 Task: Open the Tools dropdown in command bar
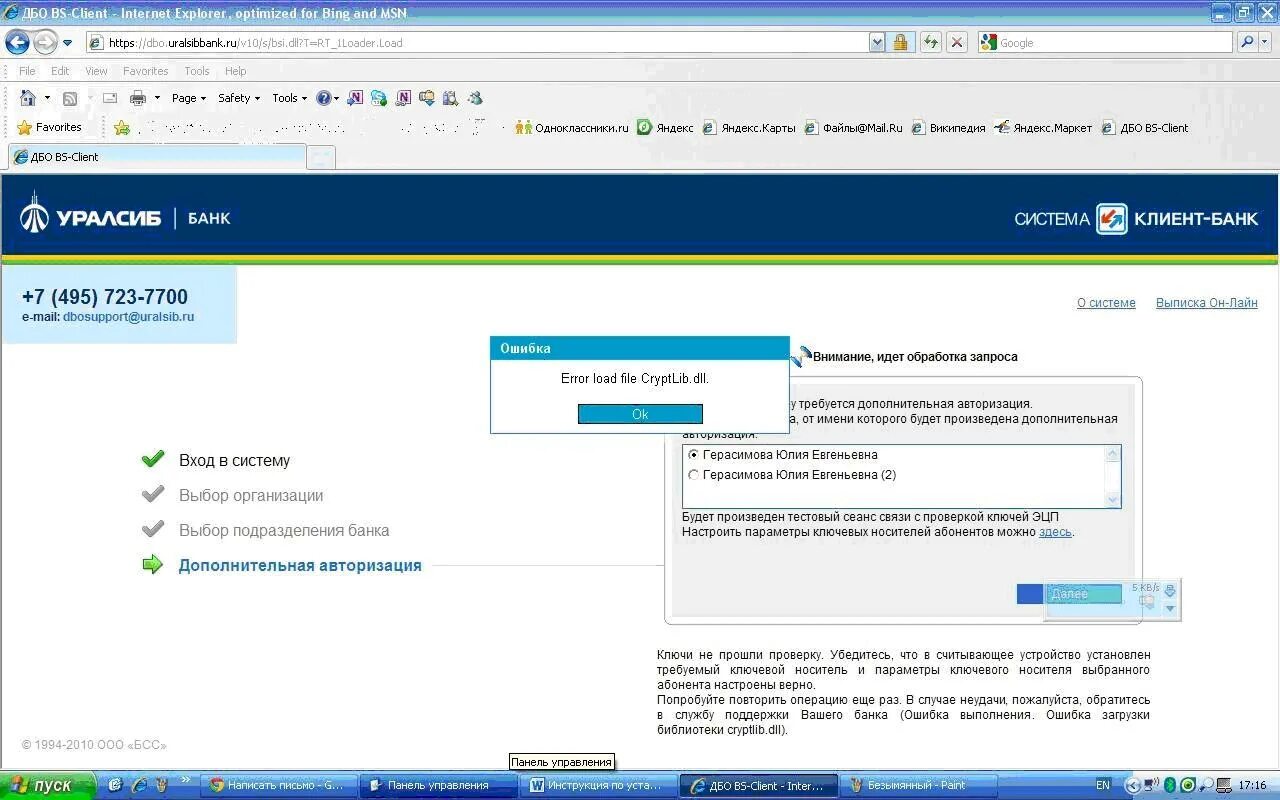click(x=289, y=98)
